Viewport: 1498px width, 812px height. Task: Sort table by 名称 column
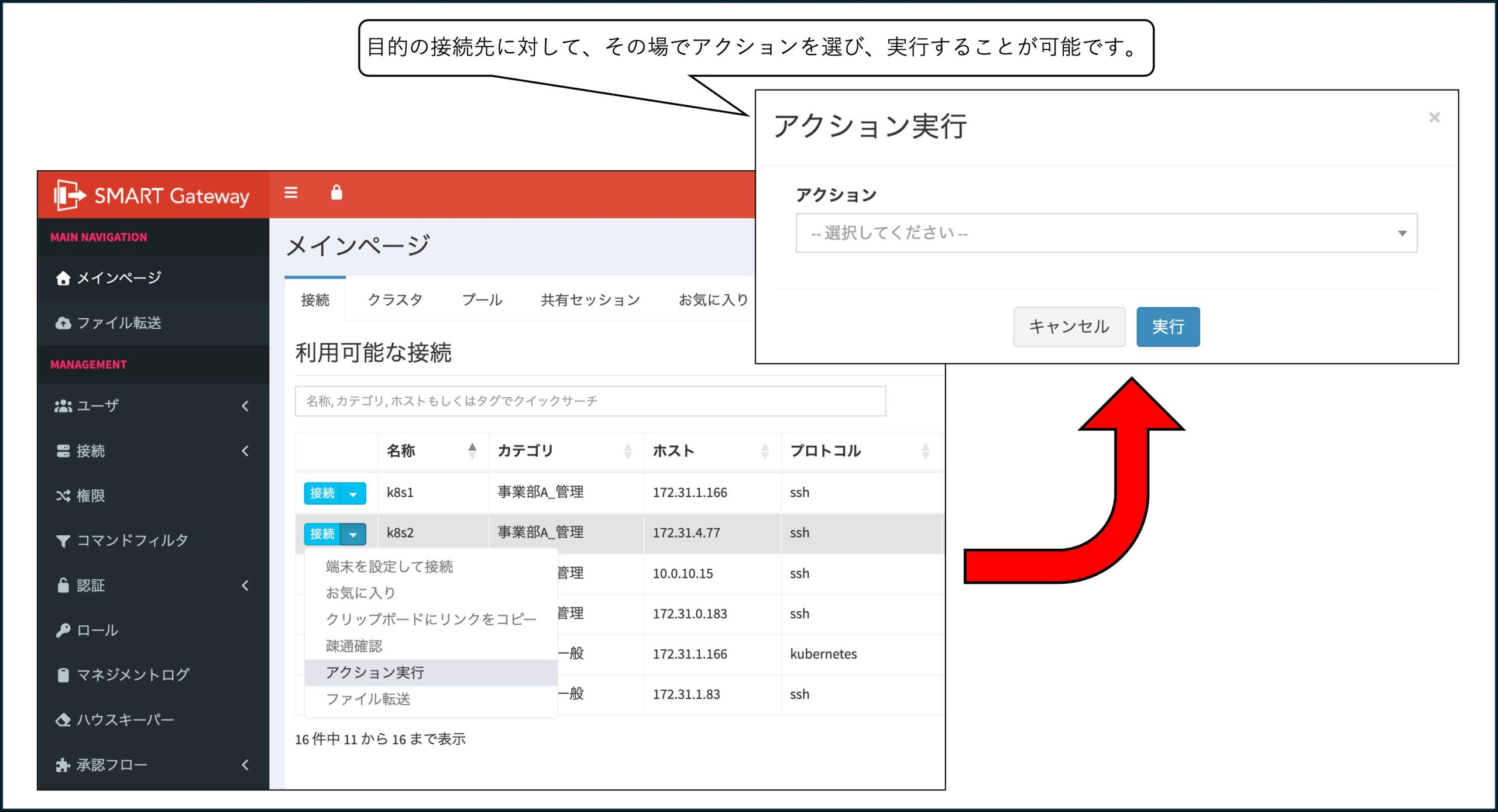433,451
